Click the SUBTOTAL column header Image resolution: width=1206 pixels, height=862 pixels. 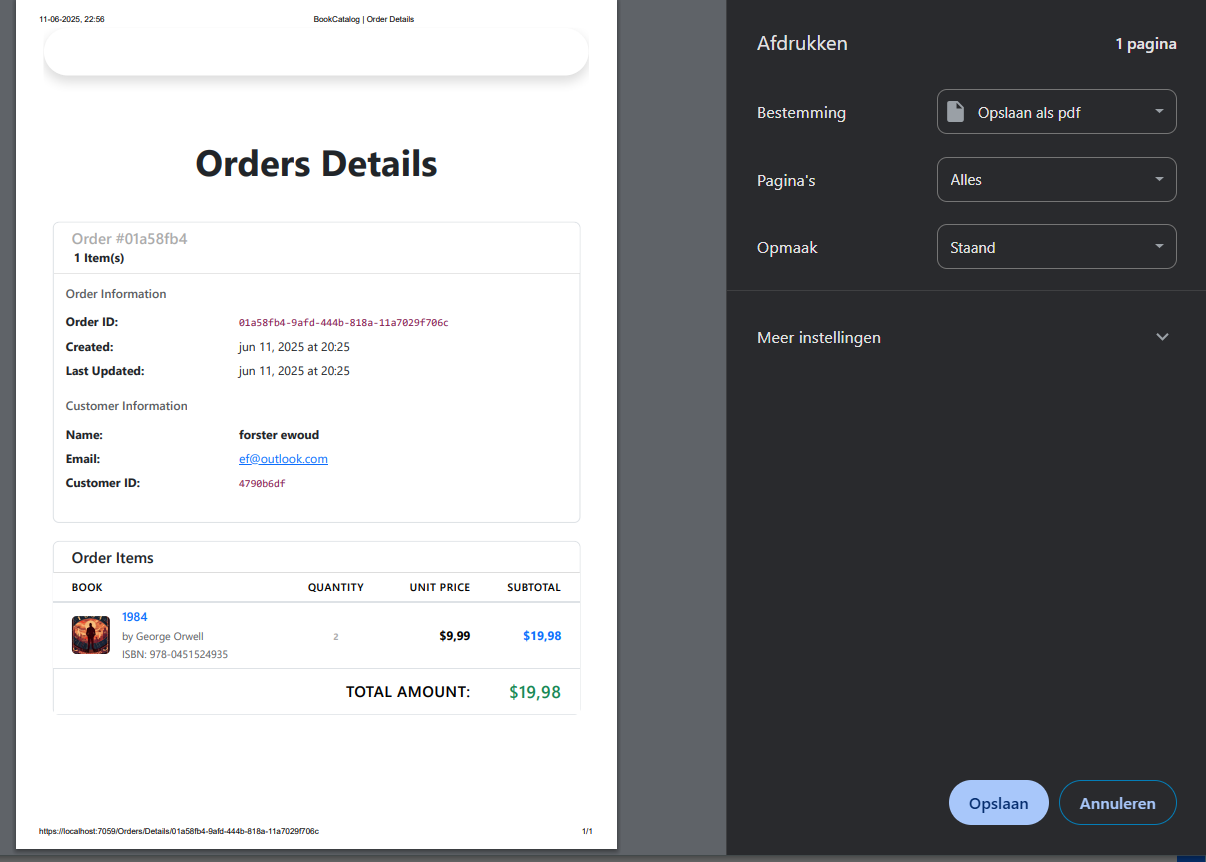point(534,587)
